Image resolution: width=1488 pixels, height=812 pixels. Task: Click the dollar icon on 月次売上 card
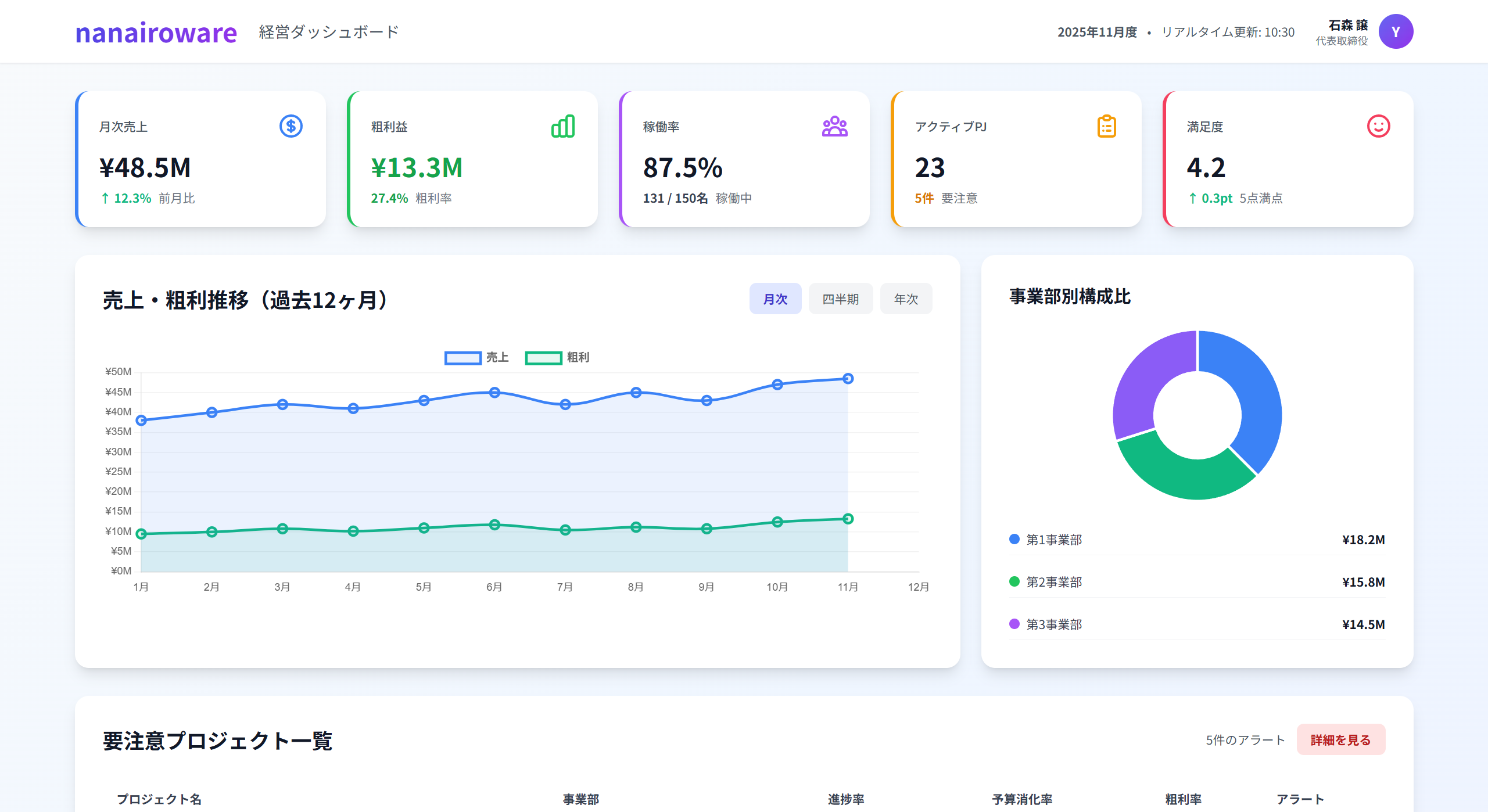[x=291, y=125]
